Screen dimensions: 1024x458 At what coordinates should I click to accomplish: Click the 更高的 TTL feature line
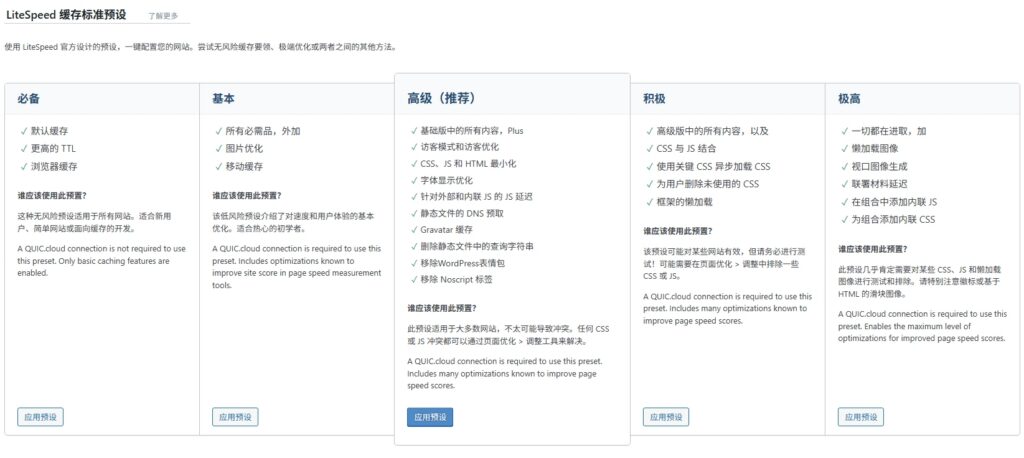[x=54, y=148]
